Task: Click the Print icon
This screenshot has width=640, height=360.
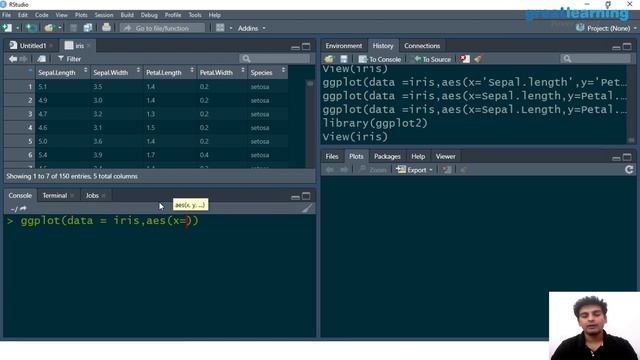Action: (106, 28)
